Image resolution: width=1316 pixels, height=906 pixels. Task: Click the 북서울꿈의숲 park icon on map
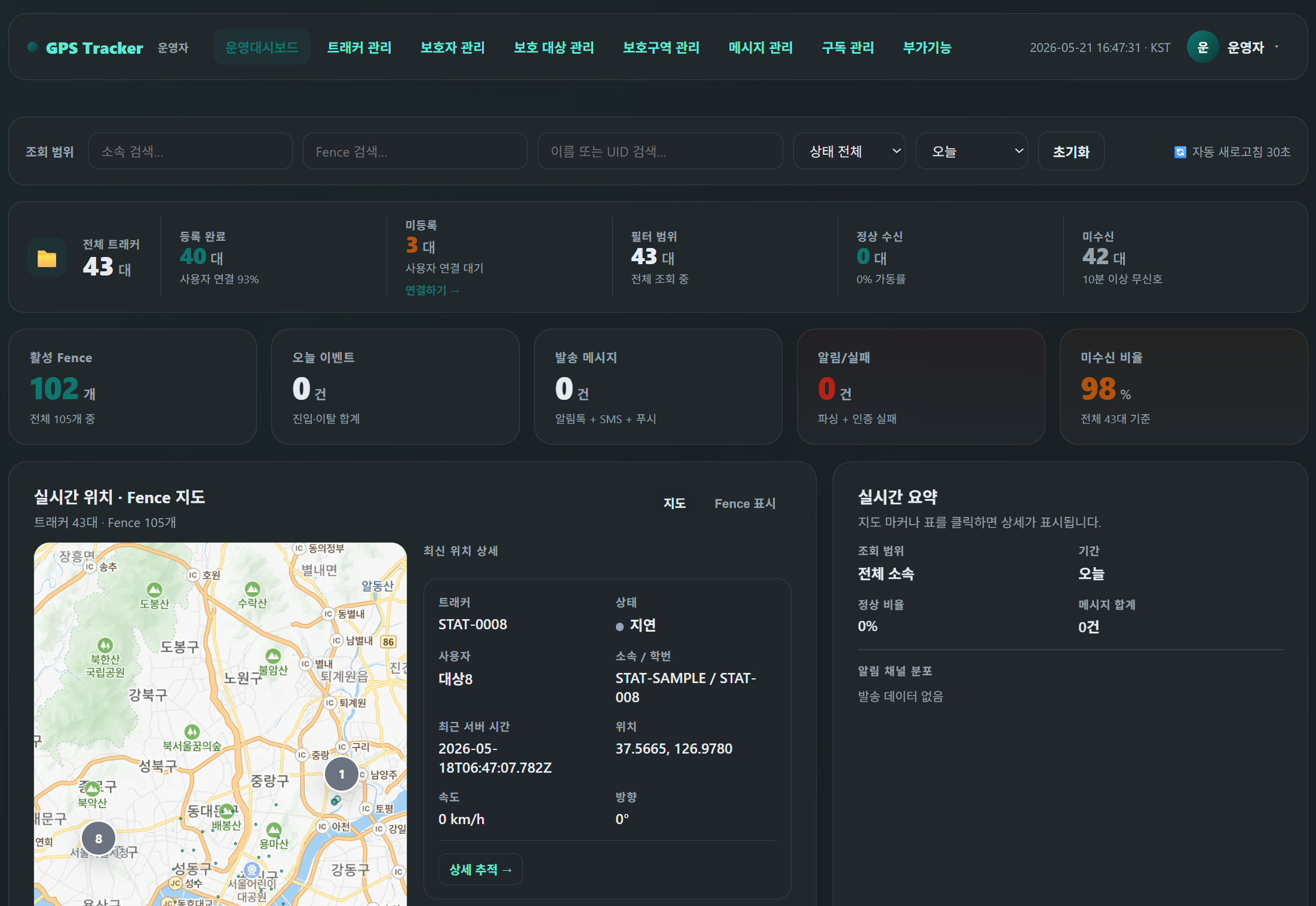click(x=192, y=731)
